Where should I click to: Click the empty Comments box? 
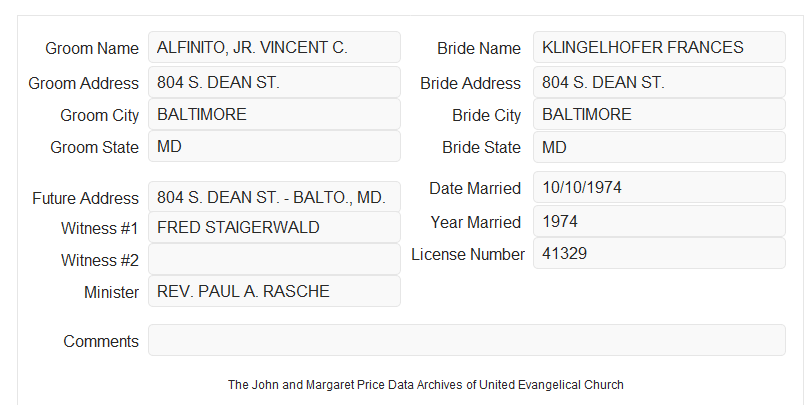coord(467,340)
